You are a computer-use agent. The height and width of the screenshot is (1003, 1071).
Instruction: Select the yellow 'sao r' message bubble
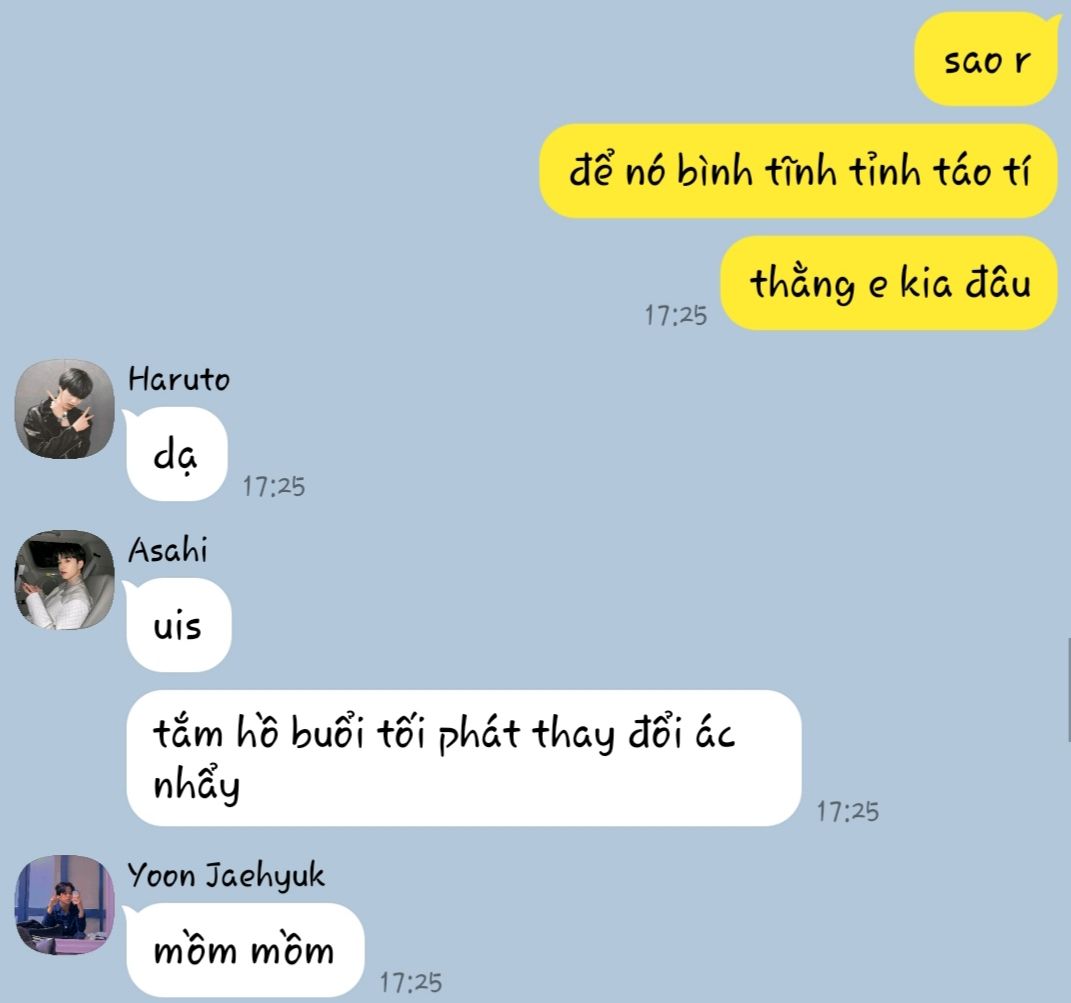pyautogui.click(x=986, y=59)
